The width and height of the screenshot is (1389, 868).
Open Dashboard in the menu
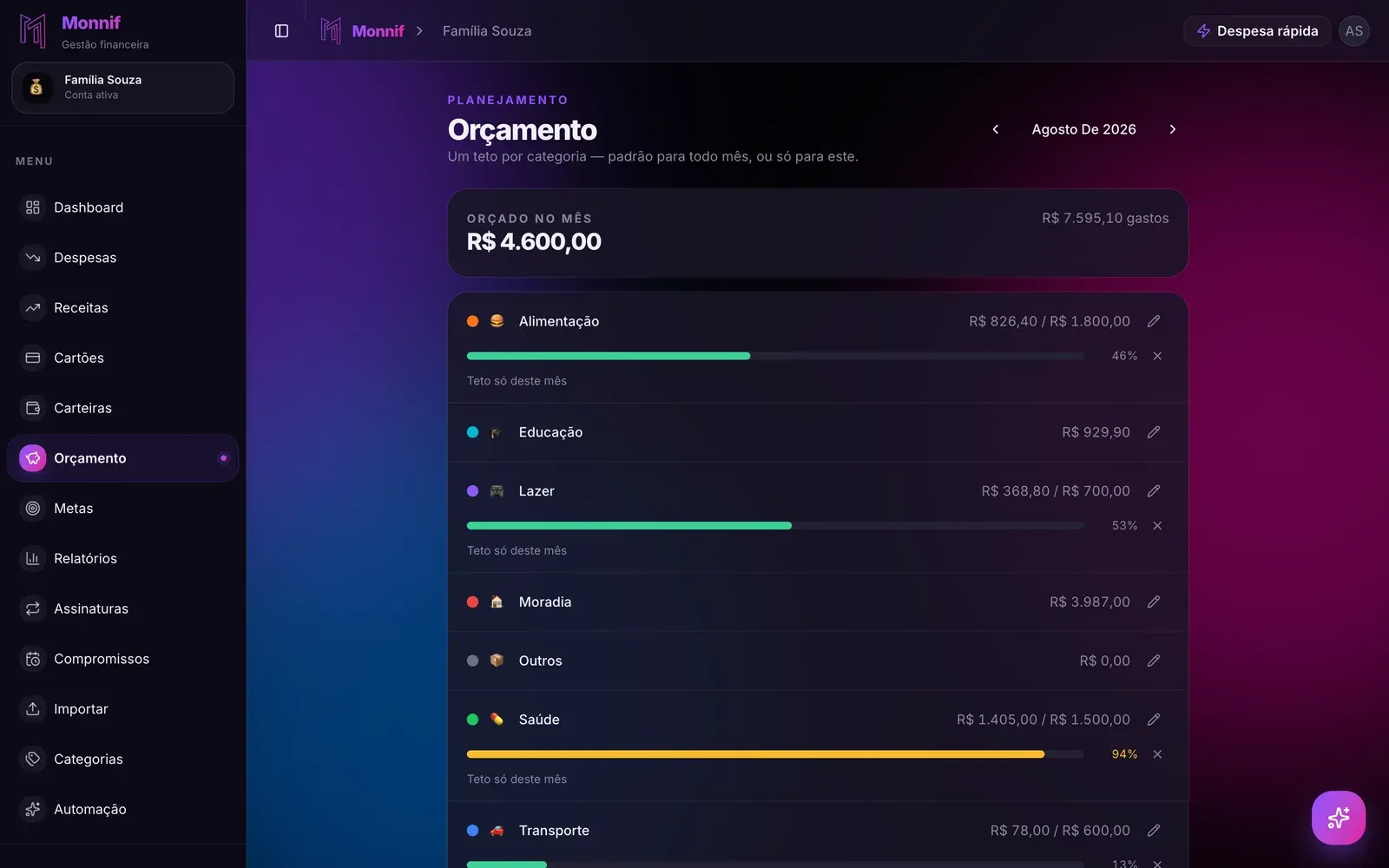[122, 207]
